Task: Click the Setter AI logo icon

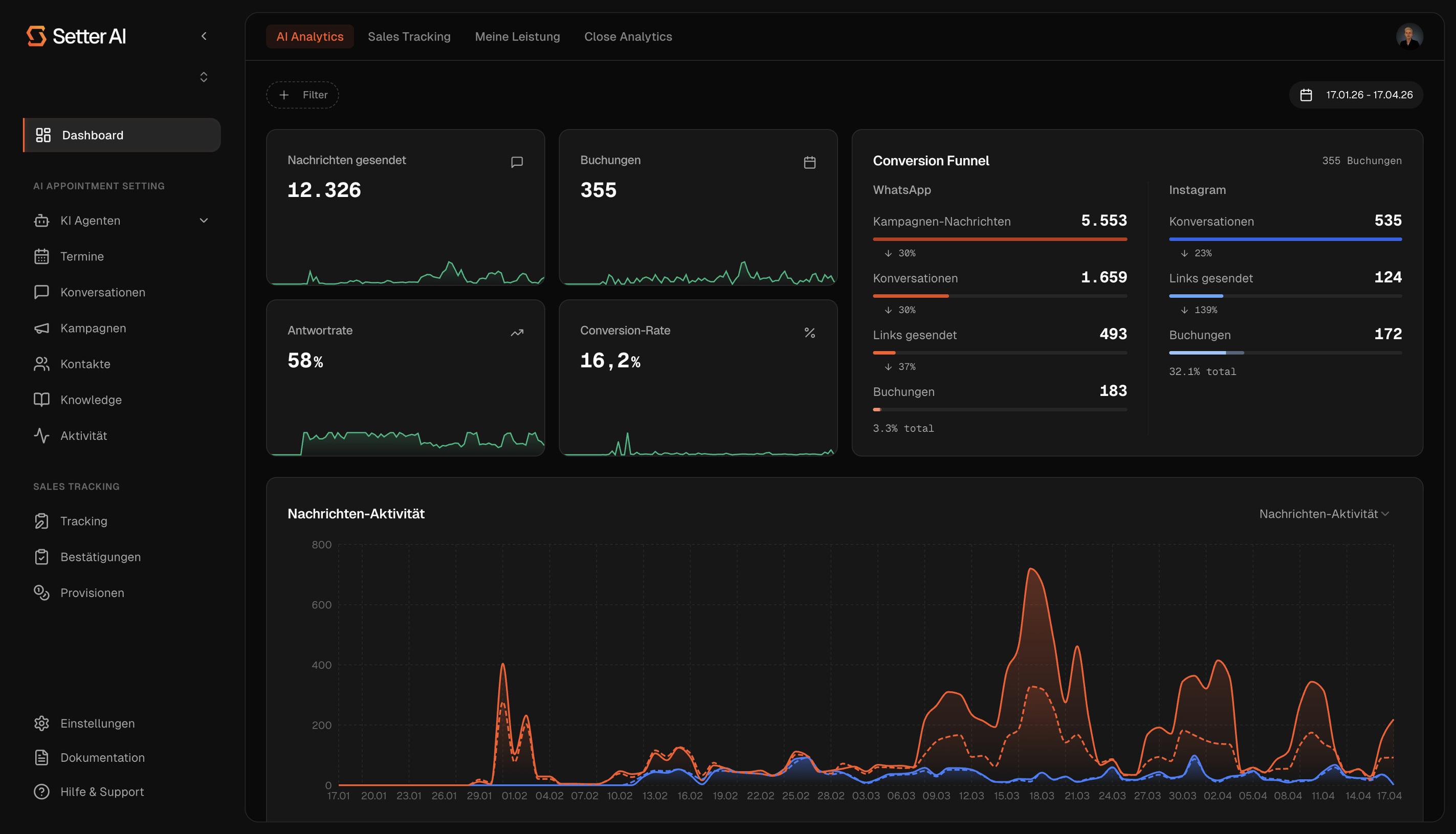Action: [36, 36]
